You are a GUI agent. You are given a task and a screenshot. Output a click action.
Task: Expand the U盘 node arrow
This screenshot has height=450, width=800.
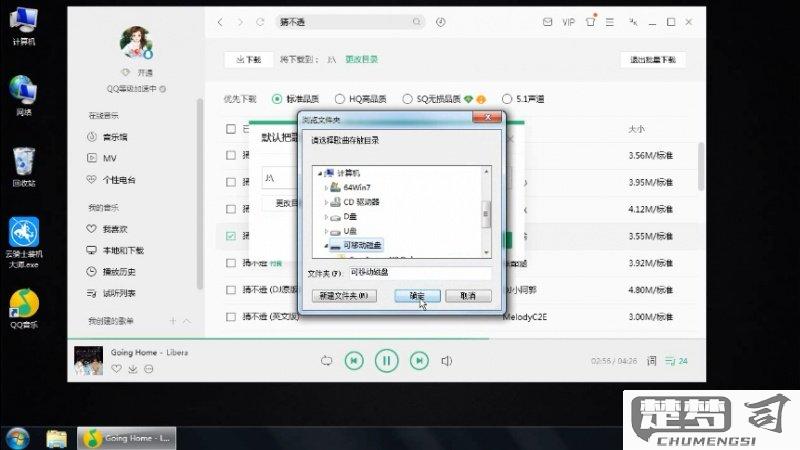click(x=326, y=231)
